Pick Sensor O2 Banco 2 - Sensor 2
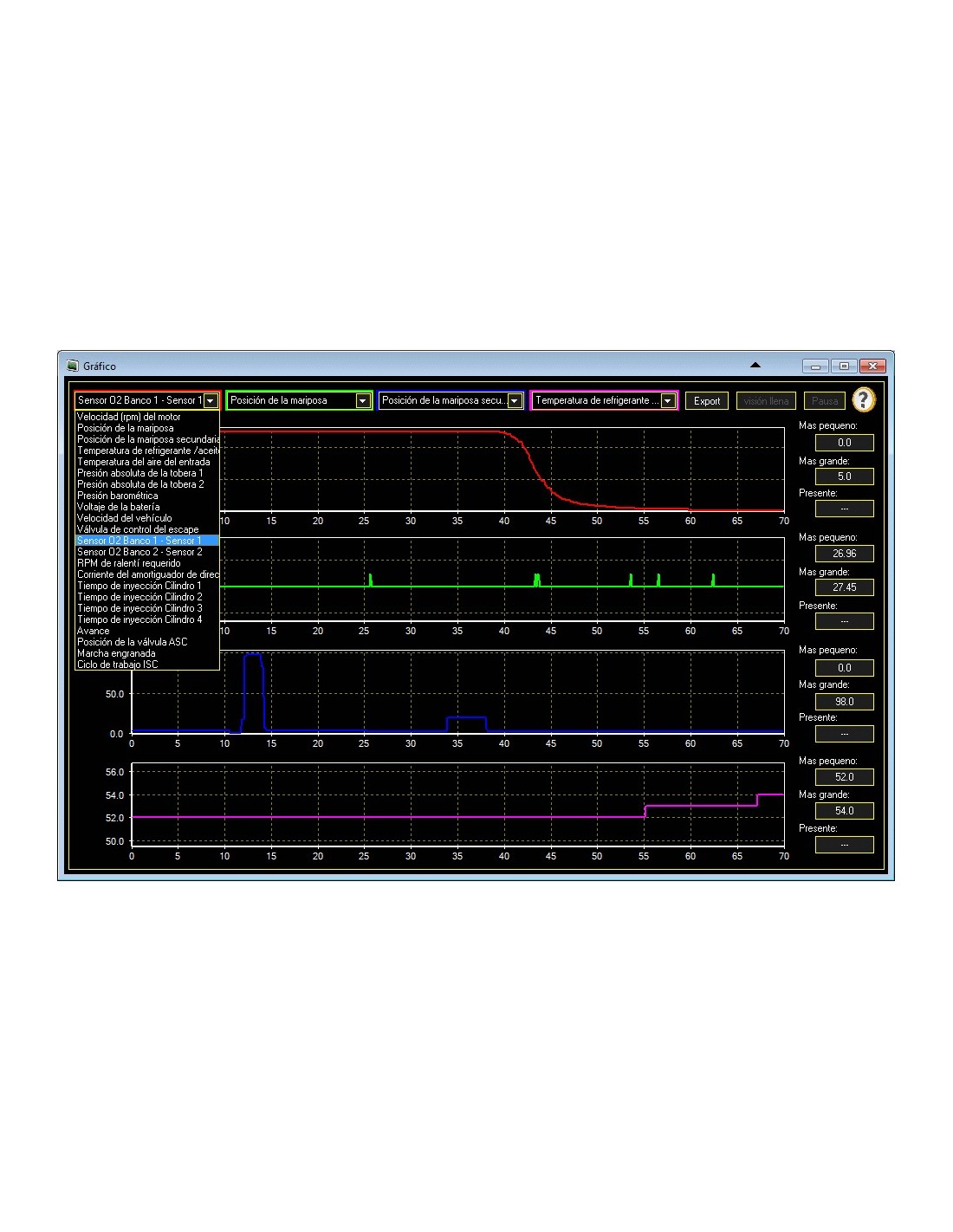Screen dimensions: 953x1232 point(139,552)
